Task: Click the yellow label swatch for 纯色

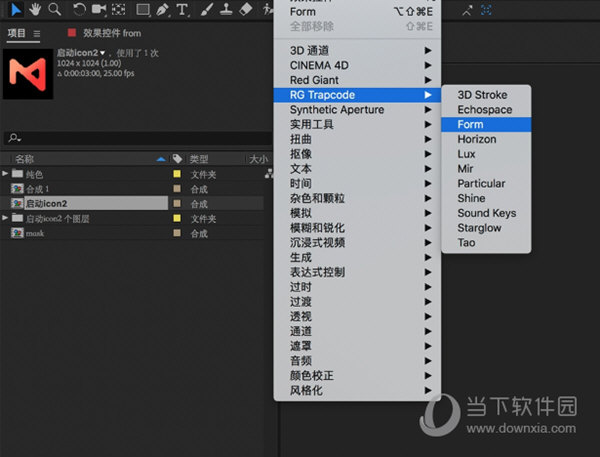Action: [x=177, y=174]
